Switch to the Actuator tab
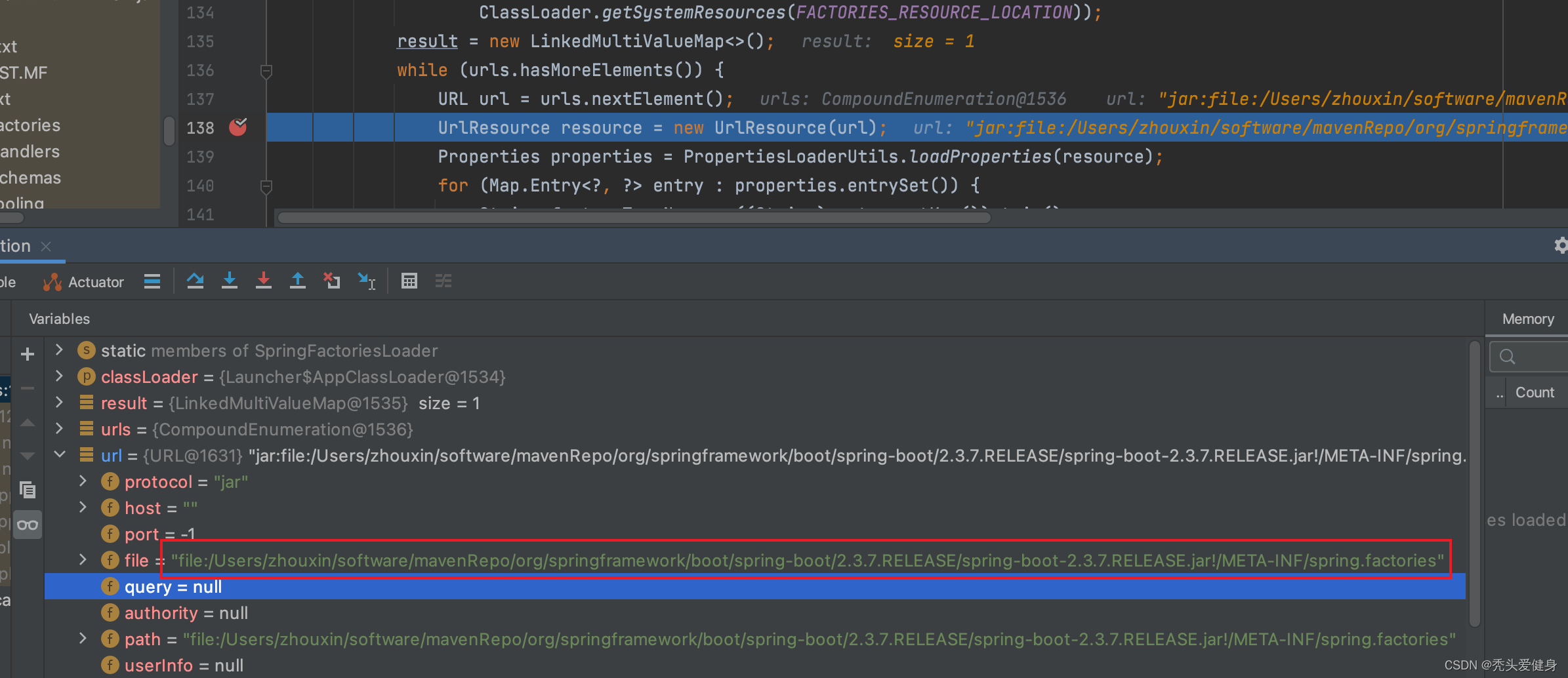This screenshot has width=1568, height=678. [x=84, y=282]
